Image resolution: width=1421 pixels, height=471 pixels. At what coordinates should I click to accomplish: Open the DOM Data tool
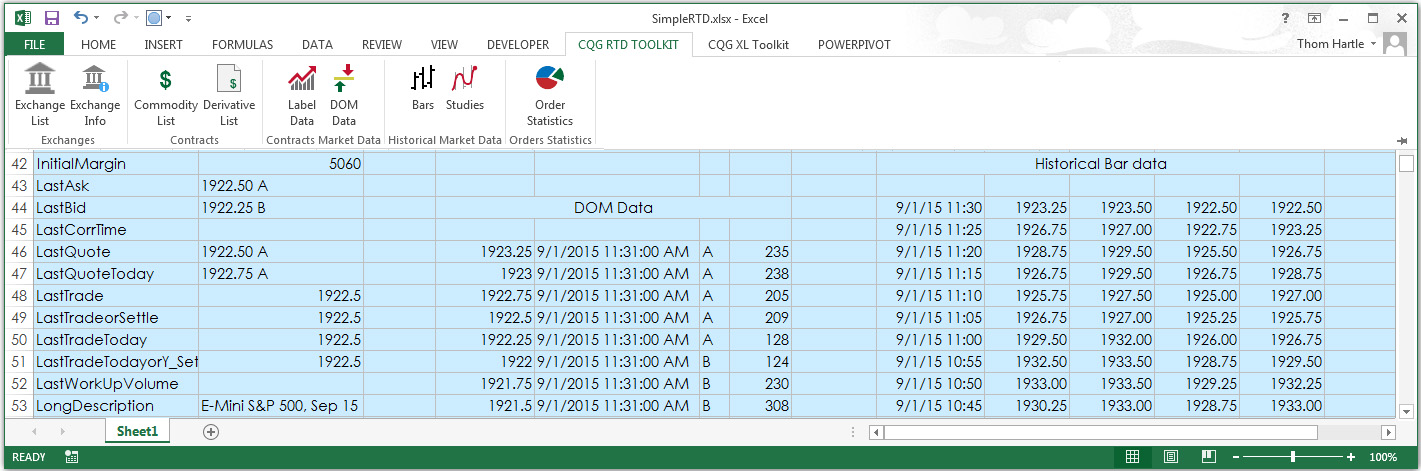(x=344, y=96)
